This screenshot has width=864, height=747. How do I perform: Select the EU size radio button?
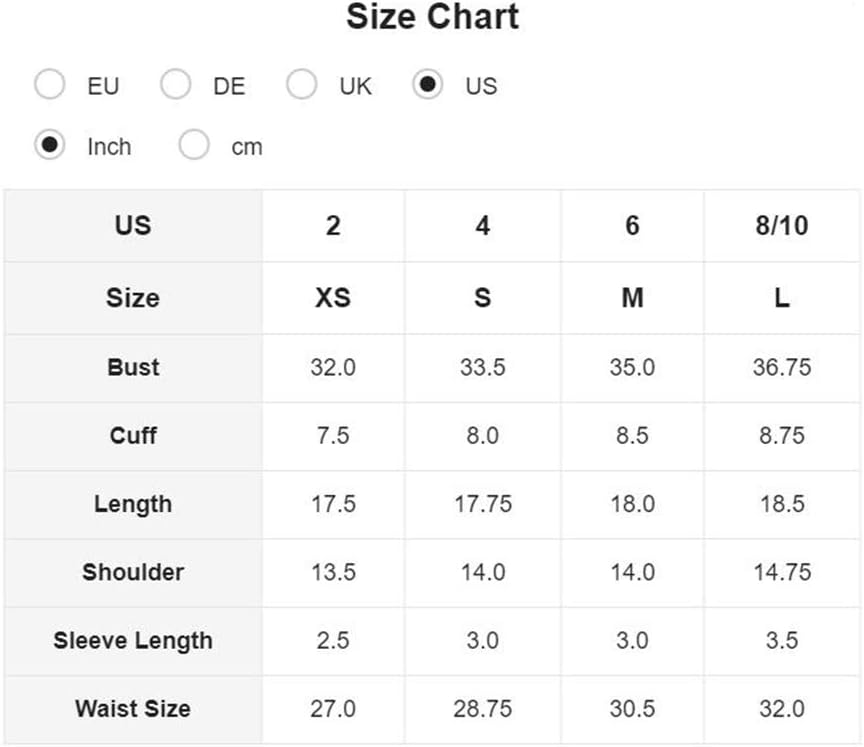(50, 86)
